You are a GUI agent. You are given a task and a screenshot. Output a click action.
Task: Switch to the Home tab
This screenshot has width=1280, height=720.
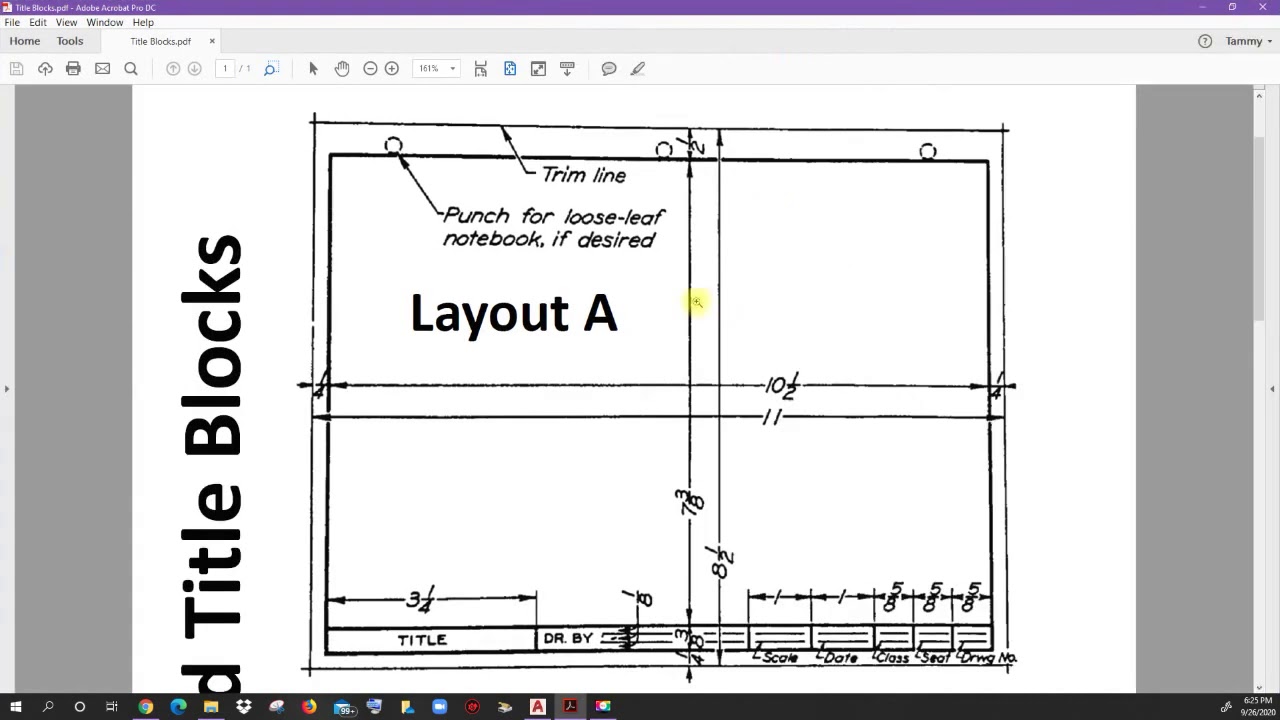(25, 41)
